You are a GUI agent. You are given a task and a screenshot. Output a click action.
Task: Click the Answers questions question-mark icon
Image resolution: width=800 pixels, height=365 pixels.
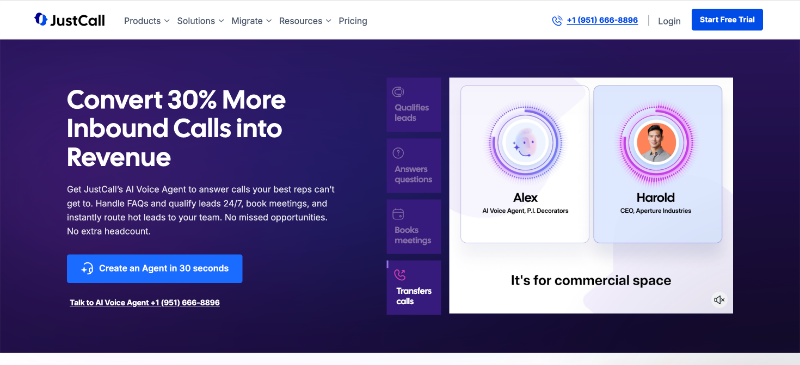click(398, 153)
